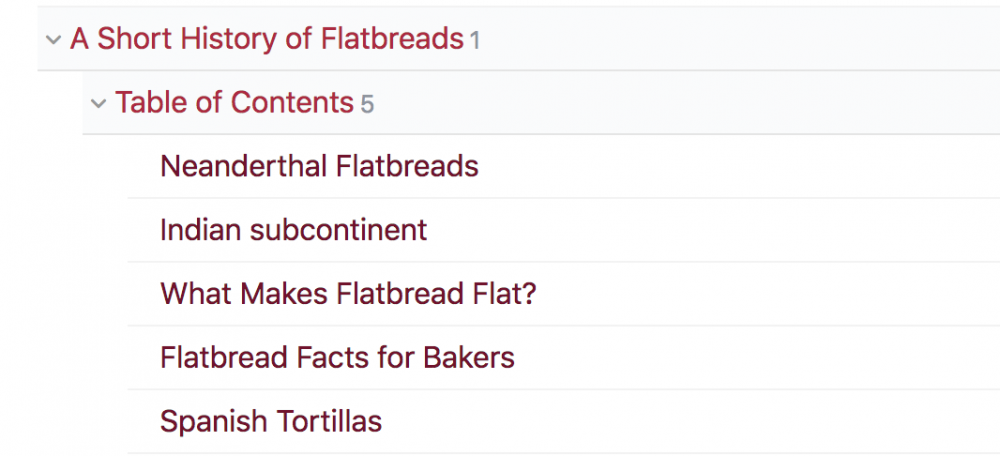The width and height of the screenshot is (1000, 456).
Task: Collapse the Table of Contents section
Action: [98, 103]
